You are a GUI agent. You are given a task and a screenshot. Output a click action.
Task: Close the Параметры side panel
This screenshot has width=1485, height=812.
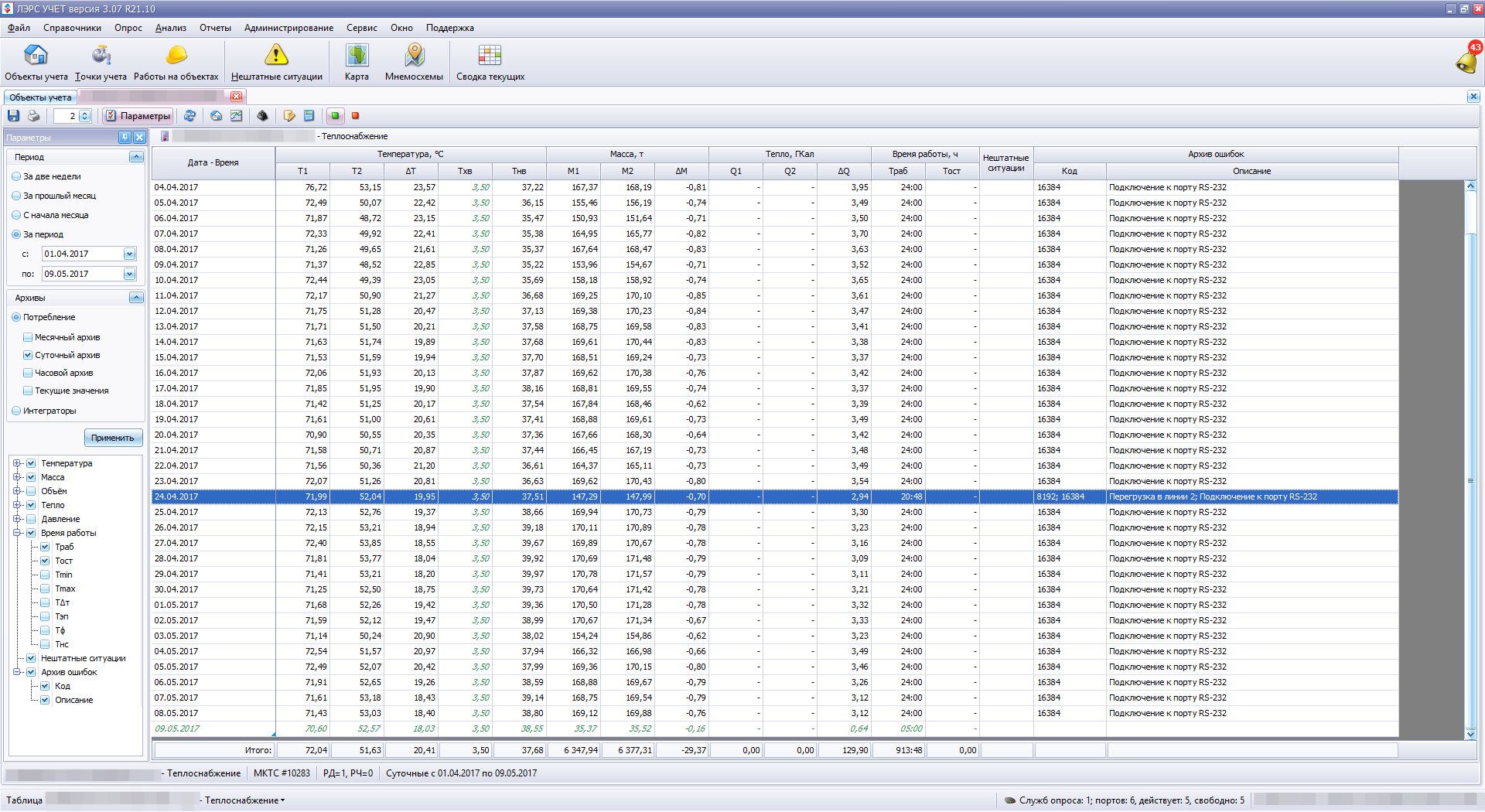tap(139, 137)
